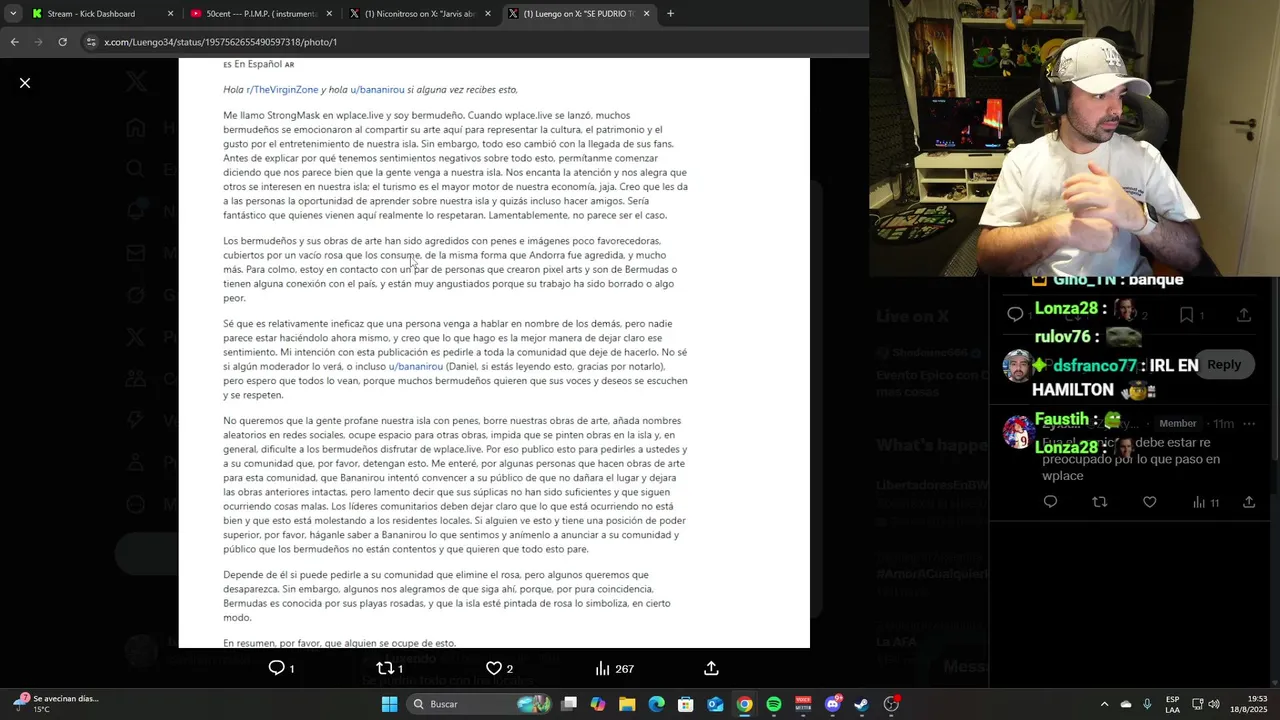Viewport: 1280px width, 720px height.
Task: Close the photo viewer with the X
Action: [25, 83]
